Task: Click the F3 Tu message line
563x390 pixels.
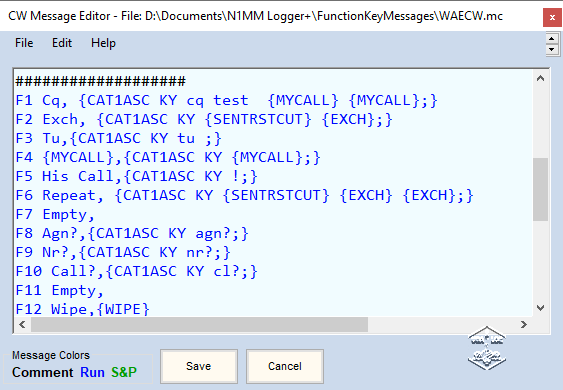Action: click(118, 138)
